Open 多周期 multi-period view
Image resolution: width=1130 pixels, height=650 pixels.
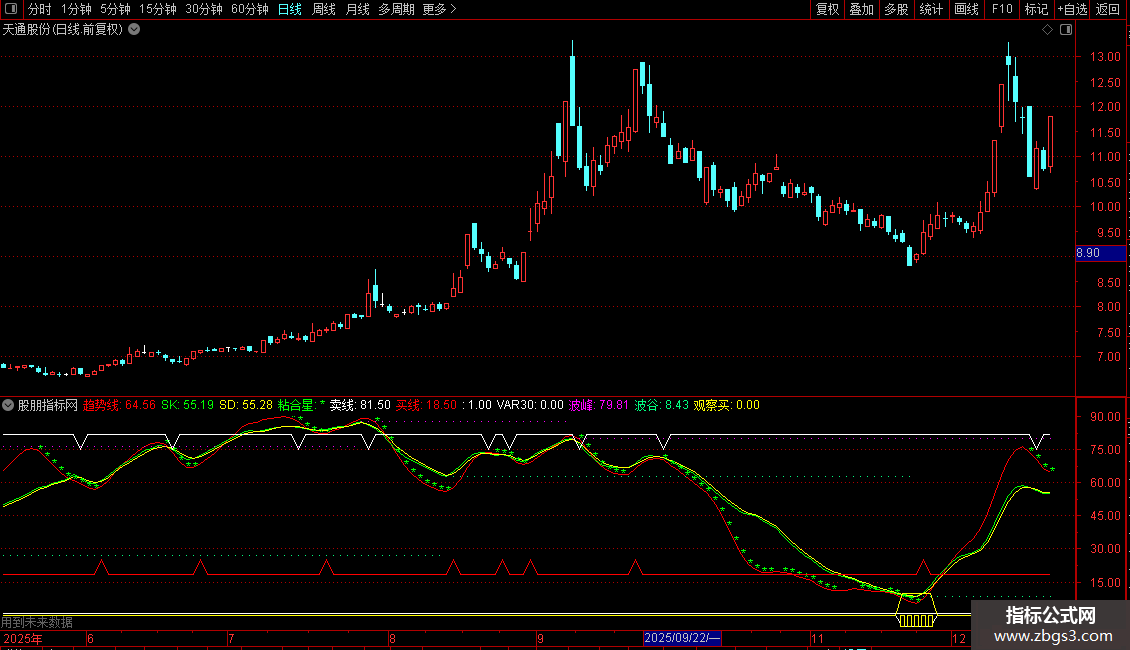(x=396, y=9)
